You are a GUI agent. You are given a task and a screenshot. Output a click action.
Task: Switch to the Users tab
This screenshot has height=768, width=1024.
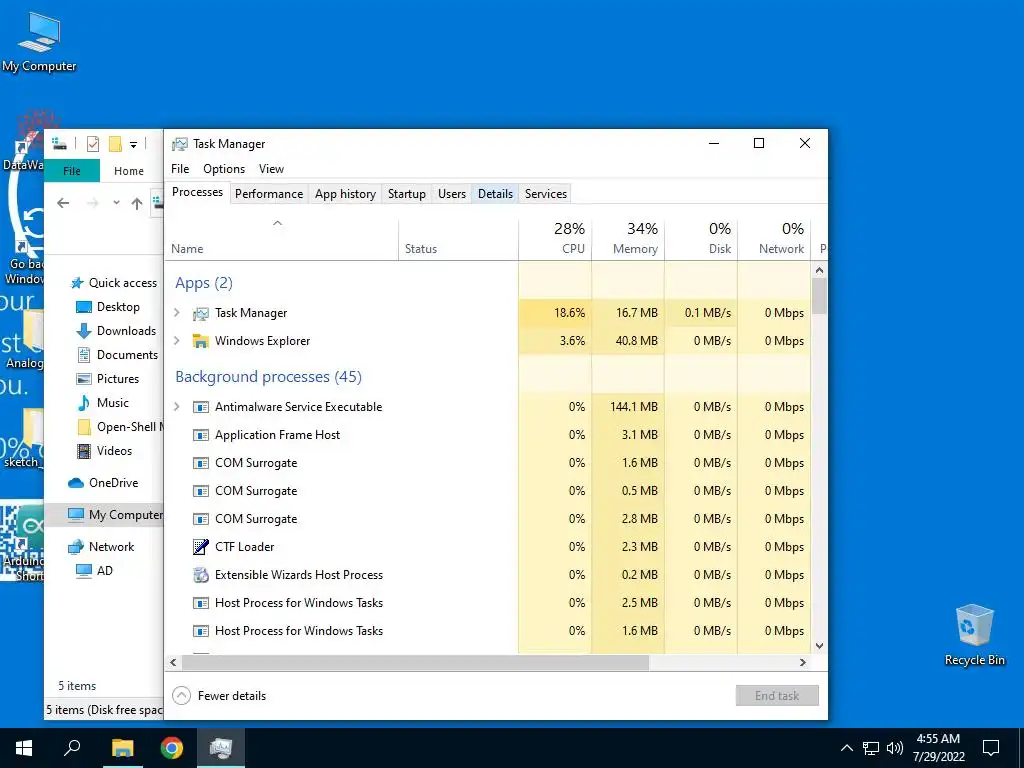pyautogui.click(x=452, y=194)
